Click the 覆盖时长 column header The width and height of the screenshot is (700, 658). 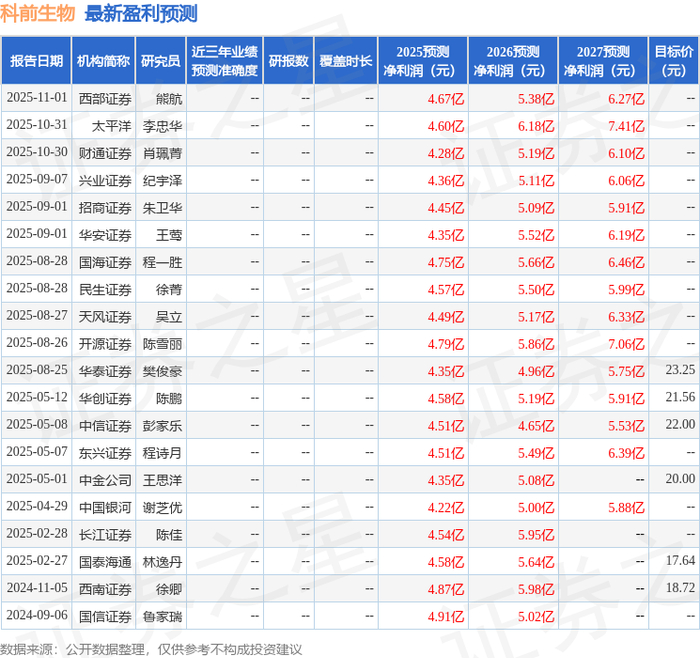click(x=346, y=61)
